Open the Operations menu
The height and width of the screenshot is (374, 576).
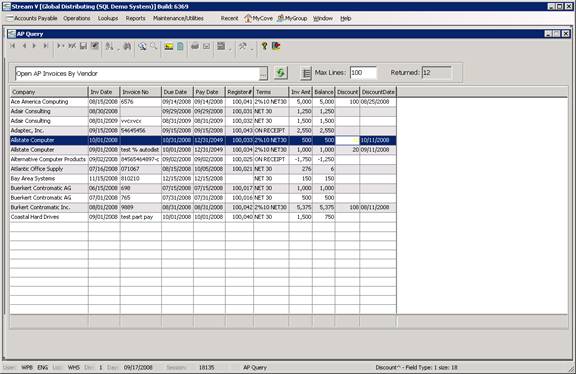(77, 18)
